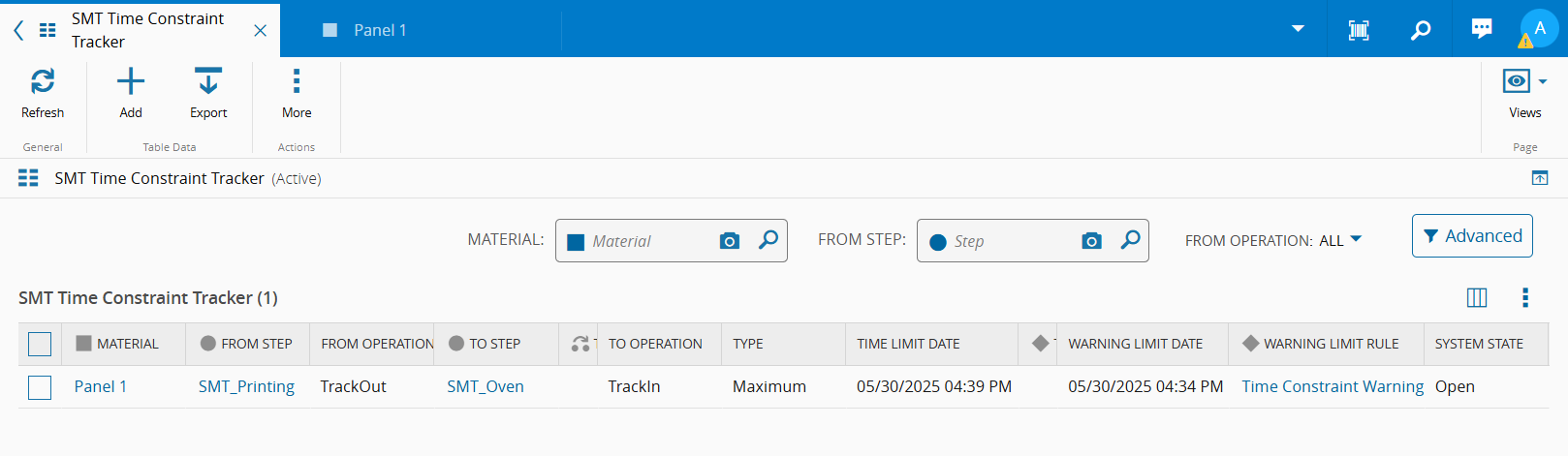1568x456 pixels.
Task: Open the chat messages icon
Action: [1482, 29]
